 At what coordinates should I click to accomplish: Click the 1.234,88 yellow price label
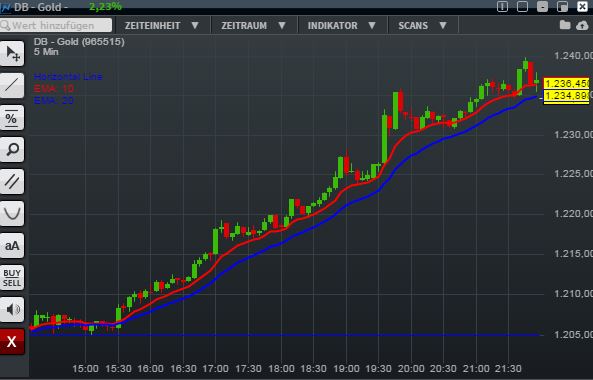566,96
